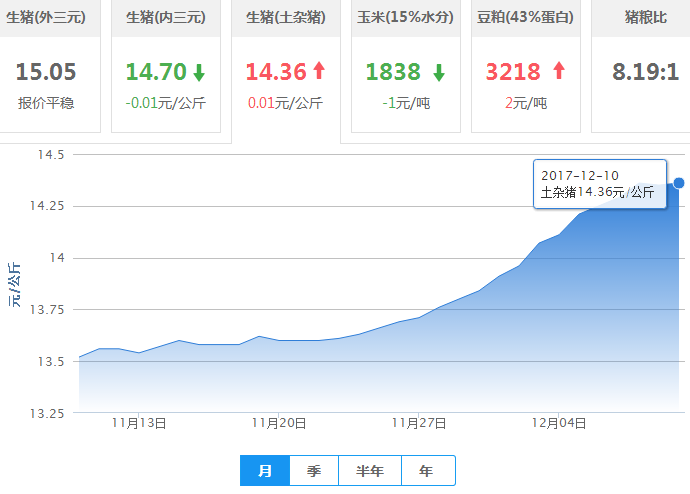The height and width of the screenshot is (494, 690).
Task: Click the 12月04日 x-axis label
Action: pyautogui.click(x=560, y=424)
